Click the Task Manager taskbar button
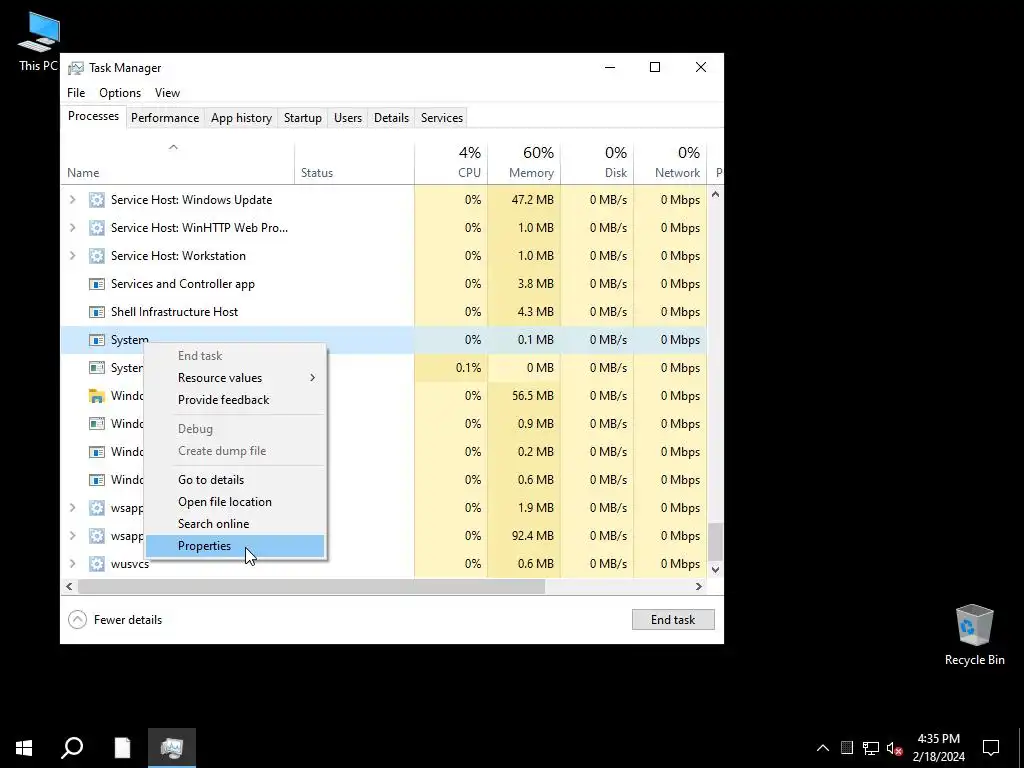The image size is (1024, 768). [x=172, y=747]
